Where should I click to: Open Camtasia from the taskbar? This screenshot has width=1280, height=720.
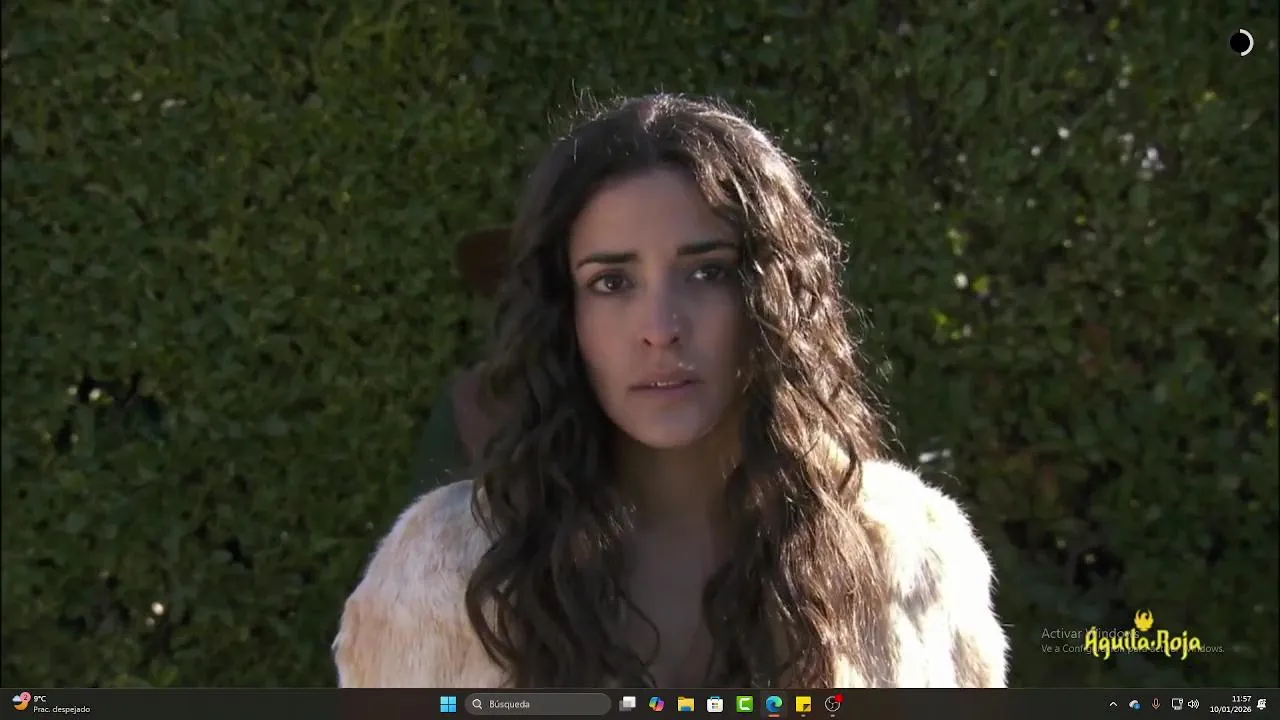745,704
